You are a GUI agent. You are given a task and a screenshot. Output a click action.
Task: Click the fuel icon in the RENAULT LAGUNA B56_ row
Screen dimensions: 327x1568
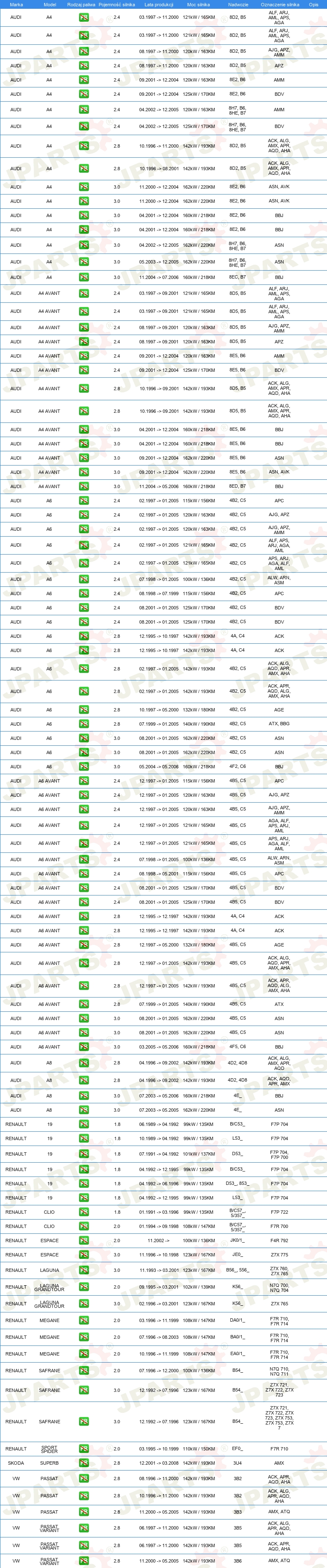pos(84,1270)
